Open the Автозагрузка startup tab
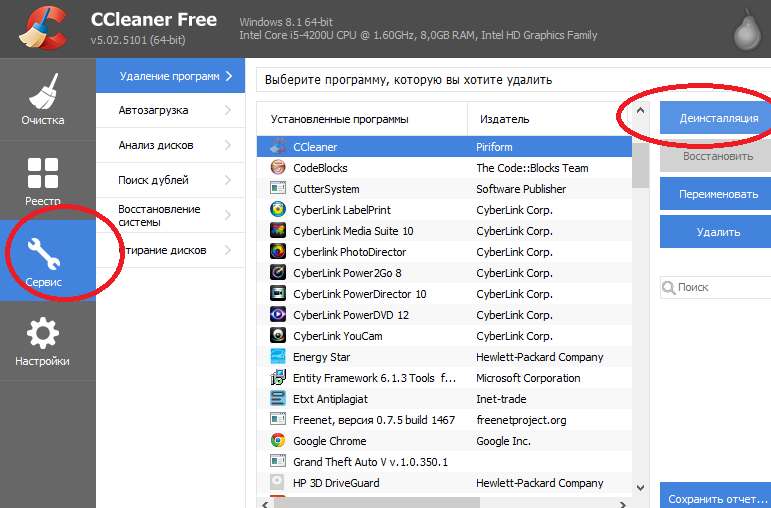Screen dimensions: 771x508 tap(170, 110)
